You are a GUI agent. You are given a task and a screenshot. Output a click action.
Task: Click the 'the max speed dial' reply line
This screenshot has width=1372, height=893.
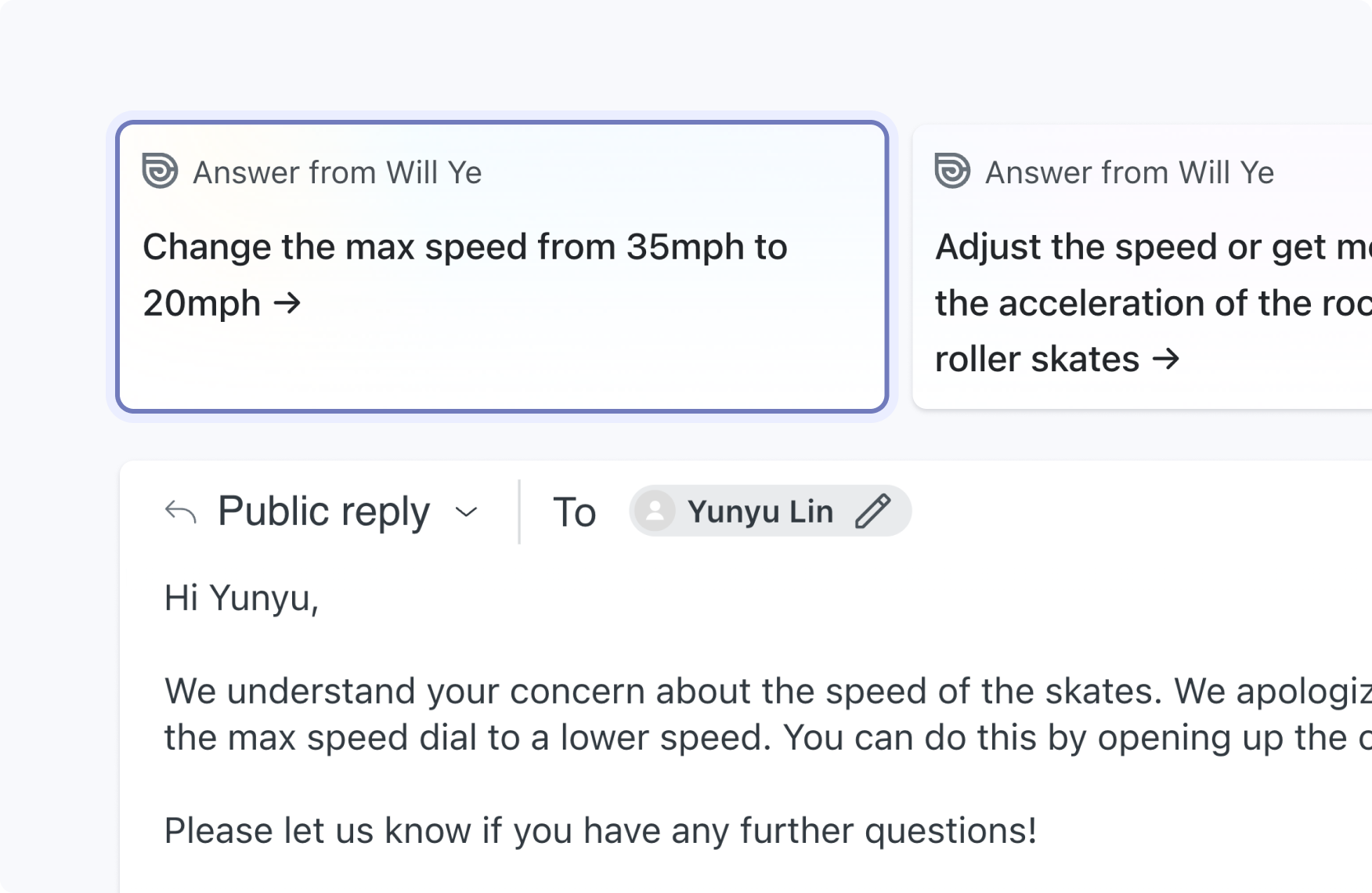coord(767,738)
